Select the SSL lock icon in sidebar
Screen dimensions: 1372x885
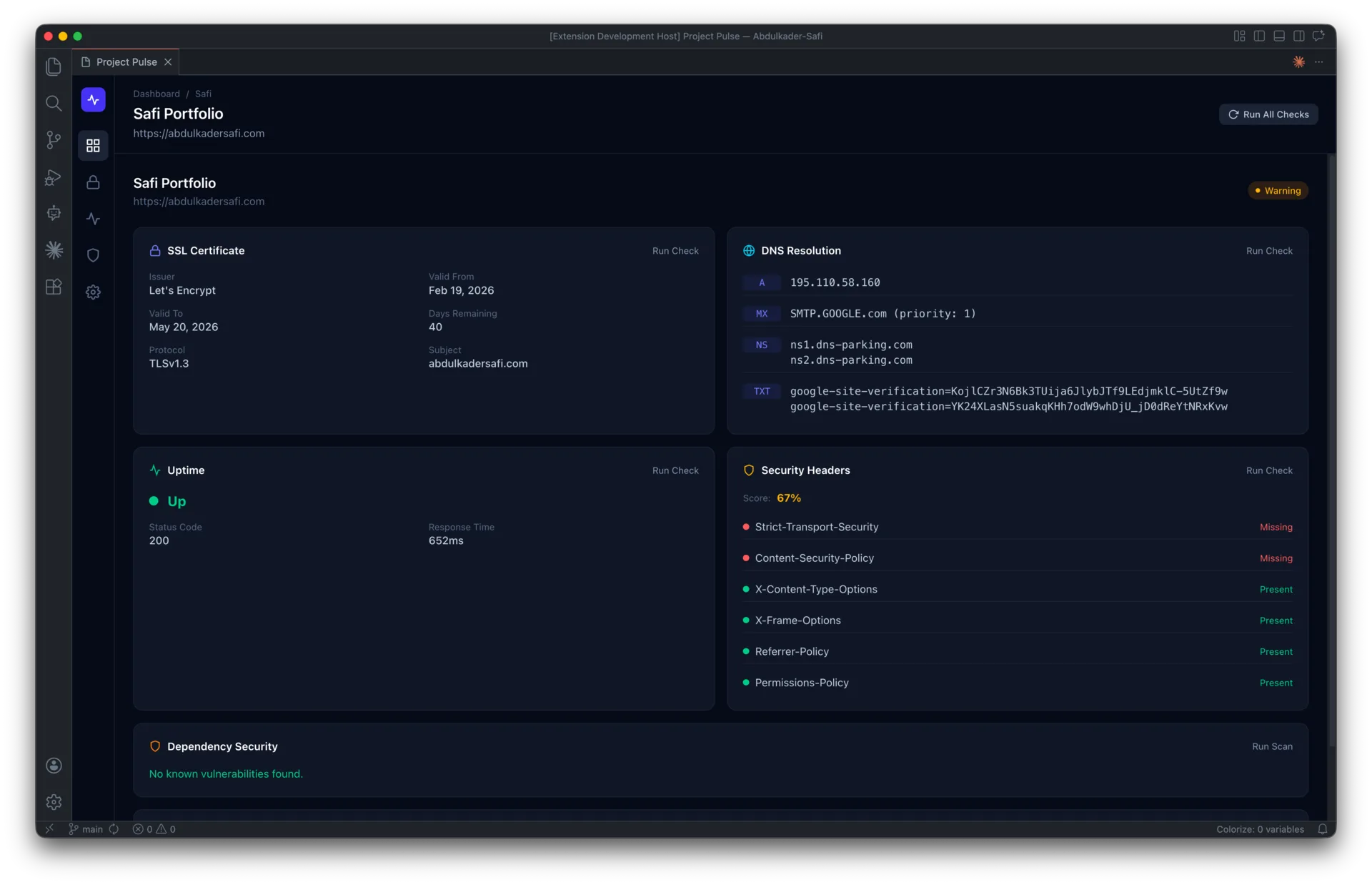93,182
